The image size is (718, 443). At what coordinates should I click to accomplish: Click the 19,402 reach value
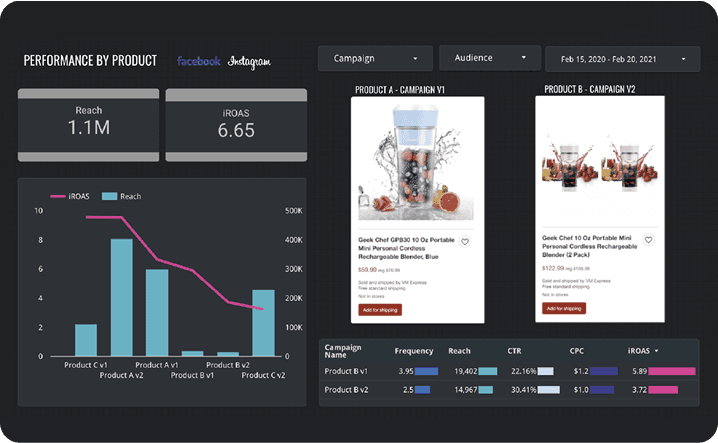click(466, 371)
